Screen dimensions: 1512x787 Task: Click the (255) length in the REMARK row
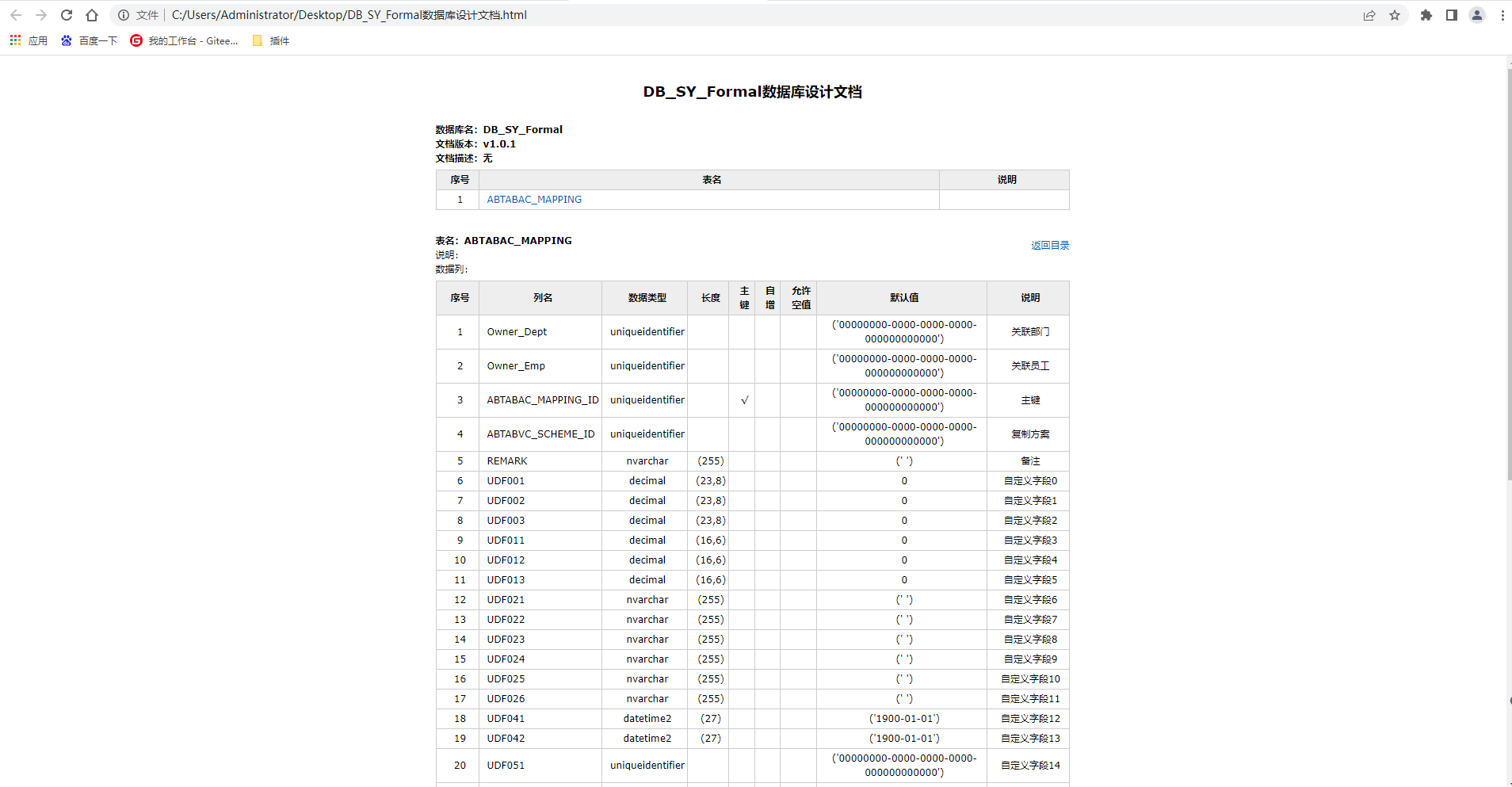click(711, 461)
